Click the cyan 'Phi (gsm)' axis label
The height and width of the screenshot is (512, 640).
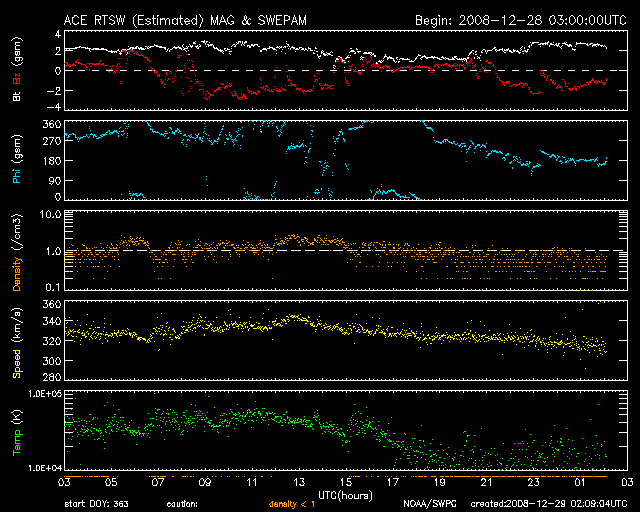click(x=17, y=159)
